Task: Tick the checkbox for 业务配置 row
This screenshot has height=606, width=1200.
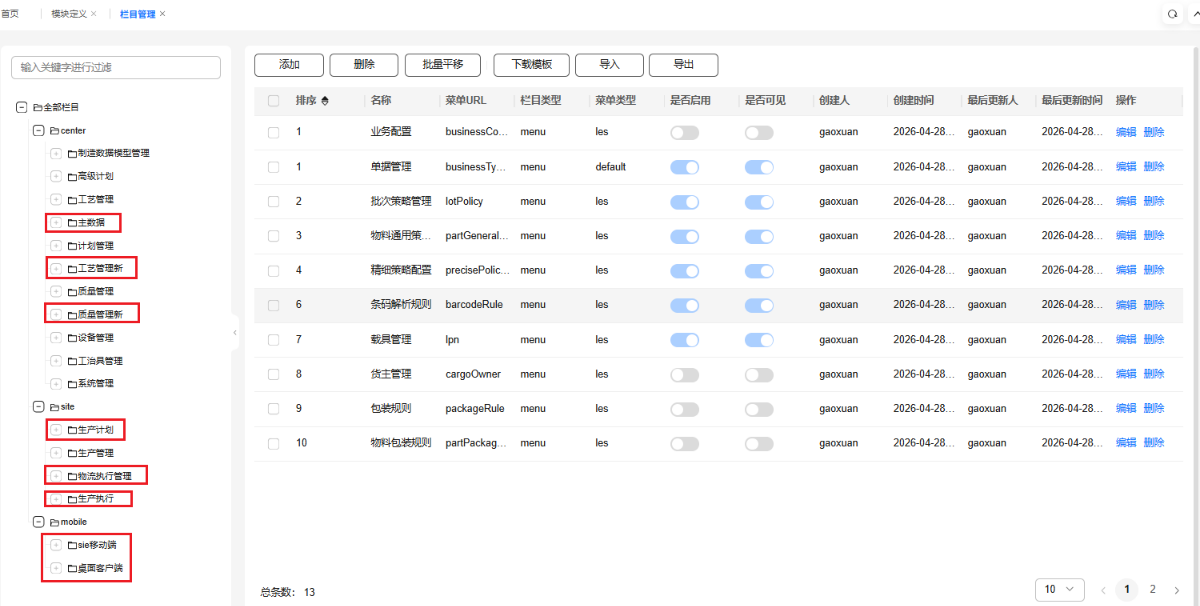Action: [273, 132]
